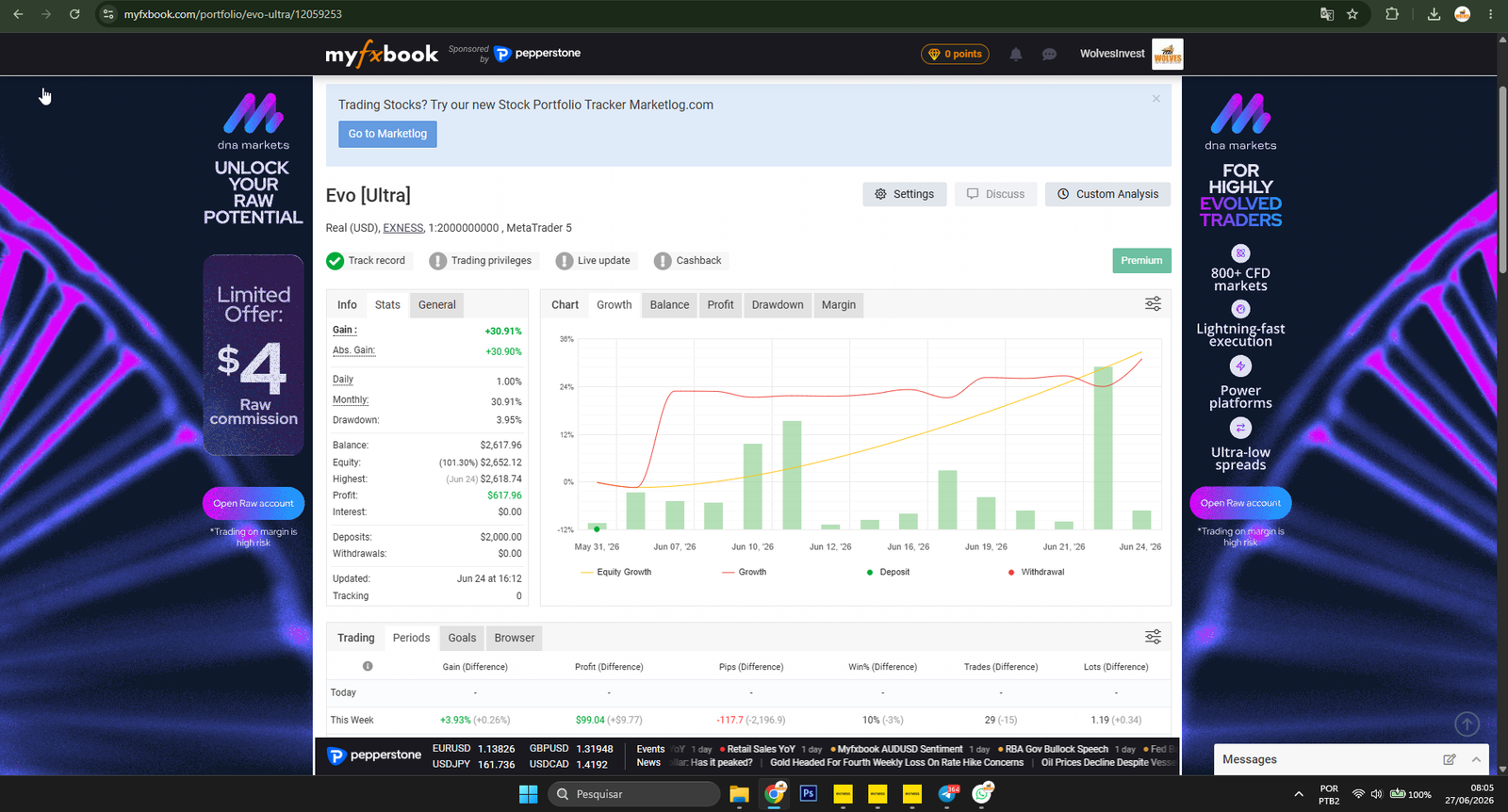Open the Margin chart tab
The height and width of the screenshot is (812, 1508).
[x=839, y=305]
